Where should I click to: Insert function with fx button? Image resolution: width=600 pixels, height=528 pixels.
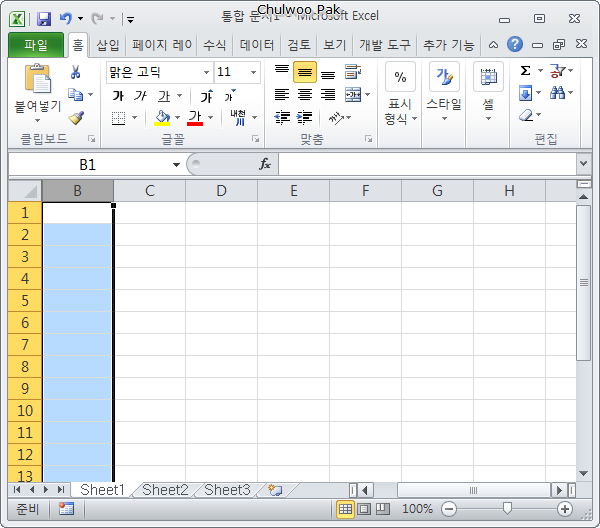click(x=265, y=164)
